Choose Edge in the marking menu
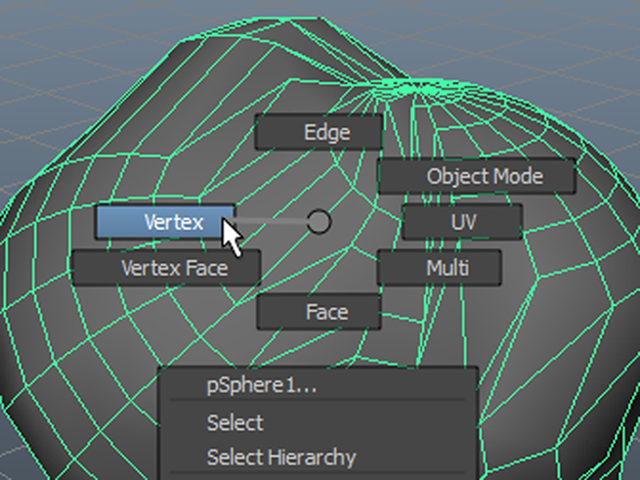 (319, 132)
